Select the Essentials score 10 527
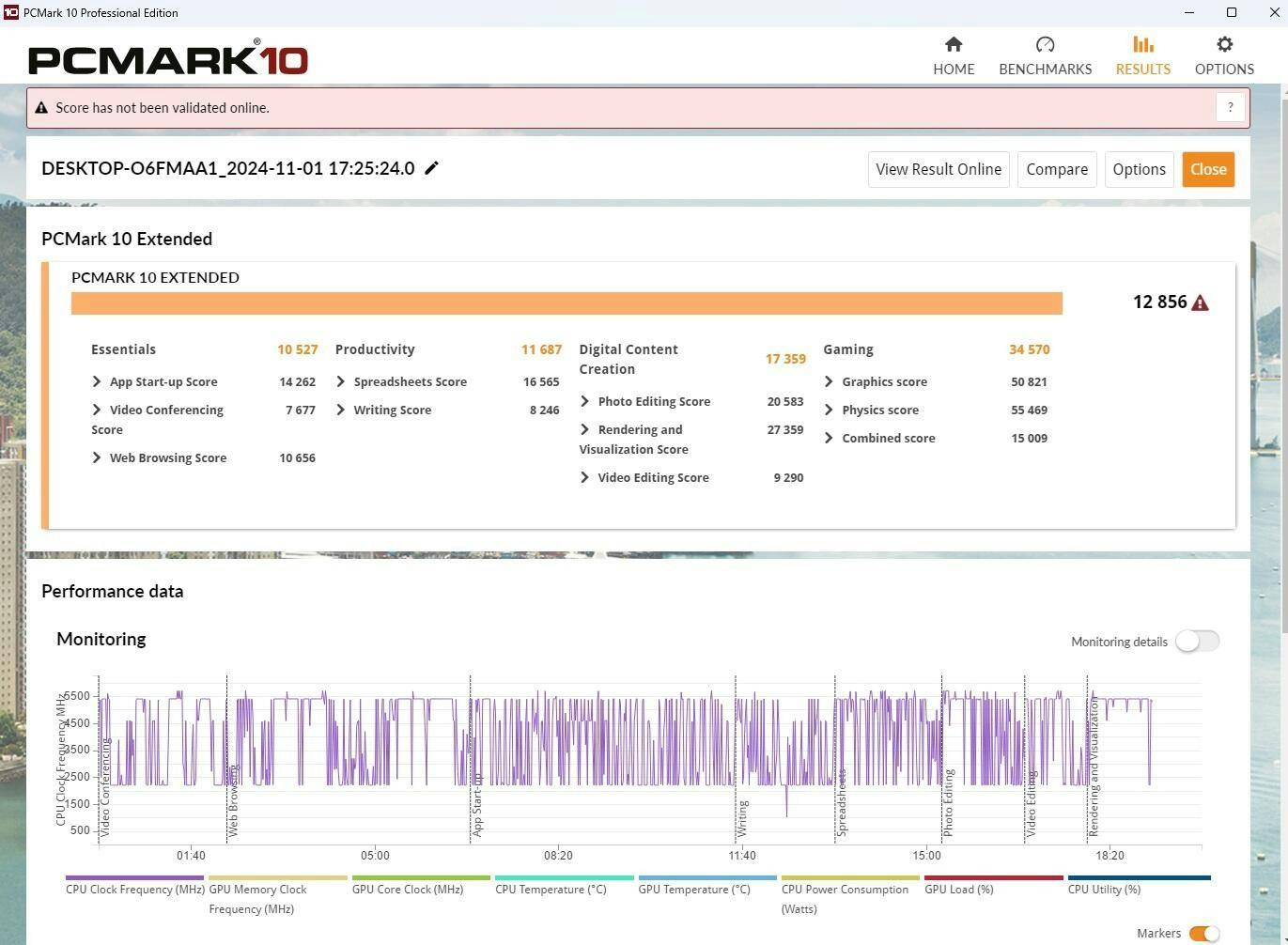Image resolution: width=1288 pixels, height=945 pixels. [x=297, y=349]
